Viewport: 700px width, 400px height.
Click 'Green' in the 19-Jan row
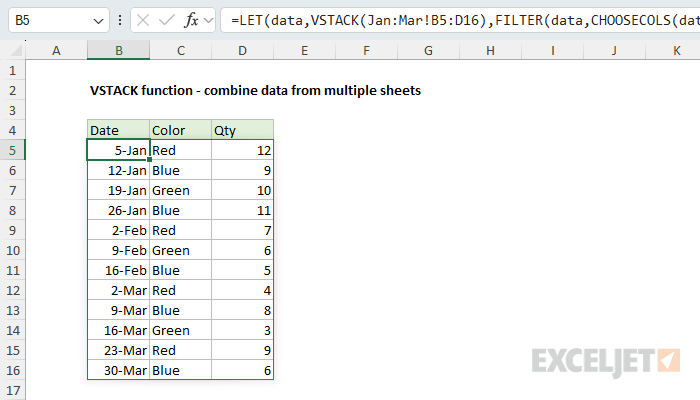180,190
